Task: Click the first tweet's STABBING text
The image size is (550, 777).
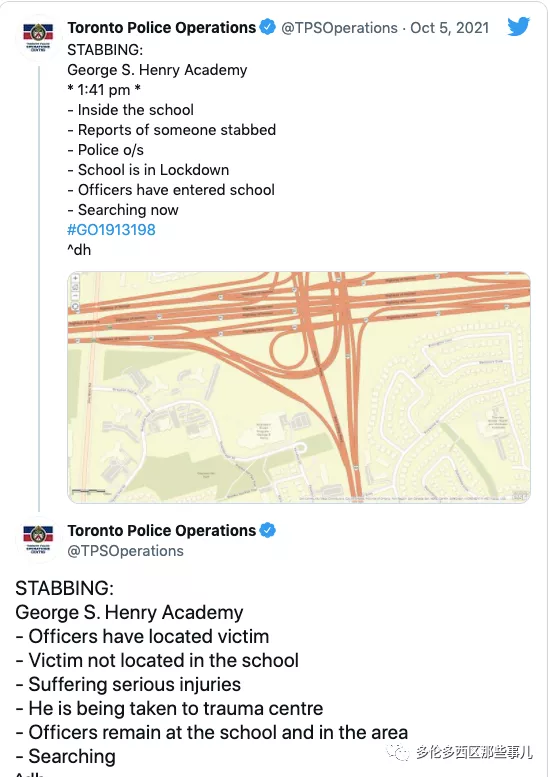Action: click(105, 50)
